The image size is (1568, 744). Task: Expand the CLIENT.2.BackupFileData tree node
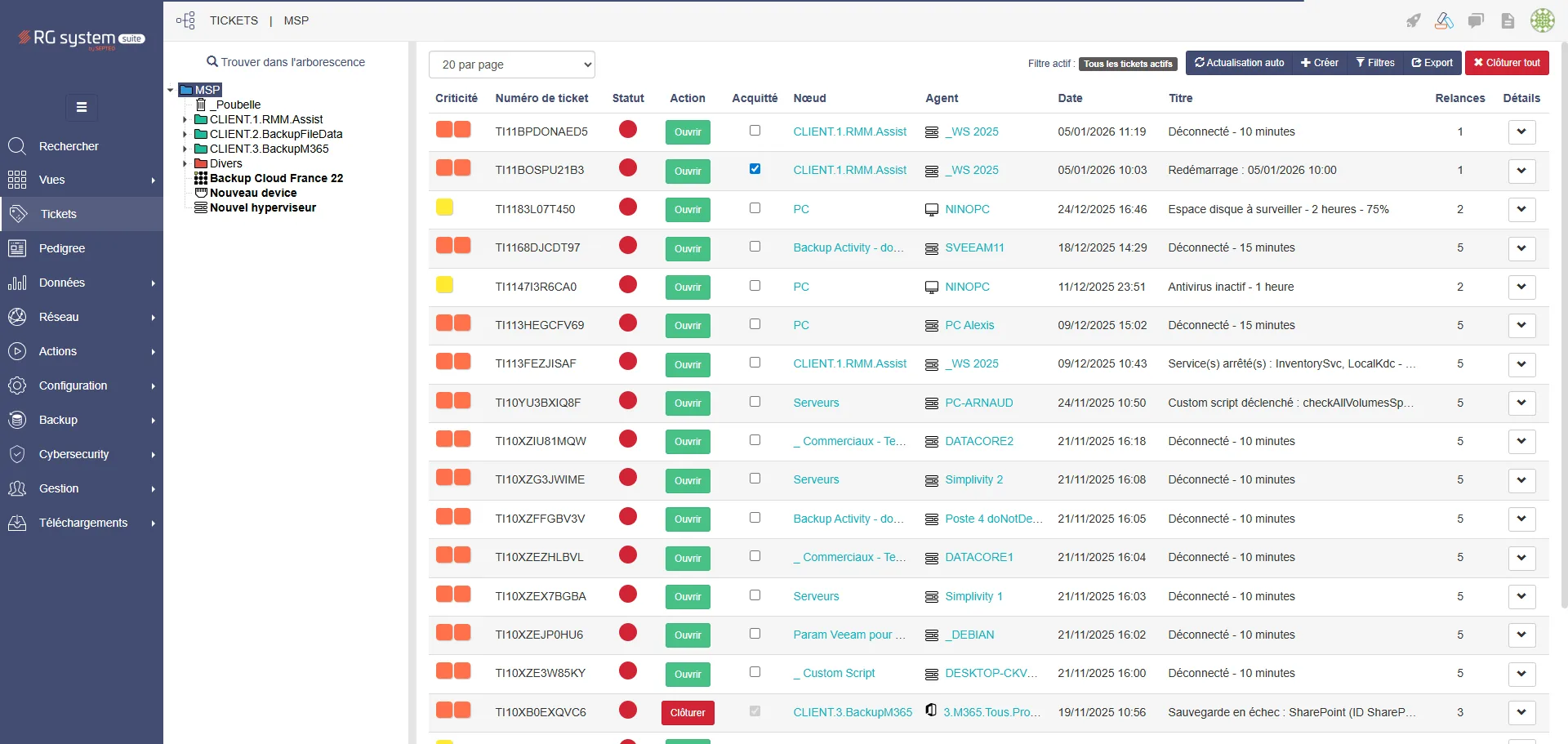185,135
